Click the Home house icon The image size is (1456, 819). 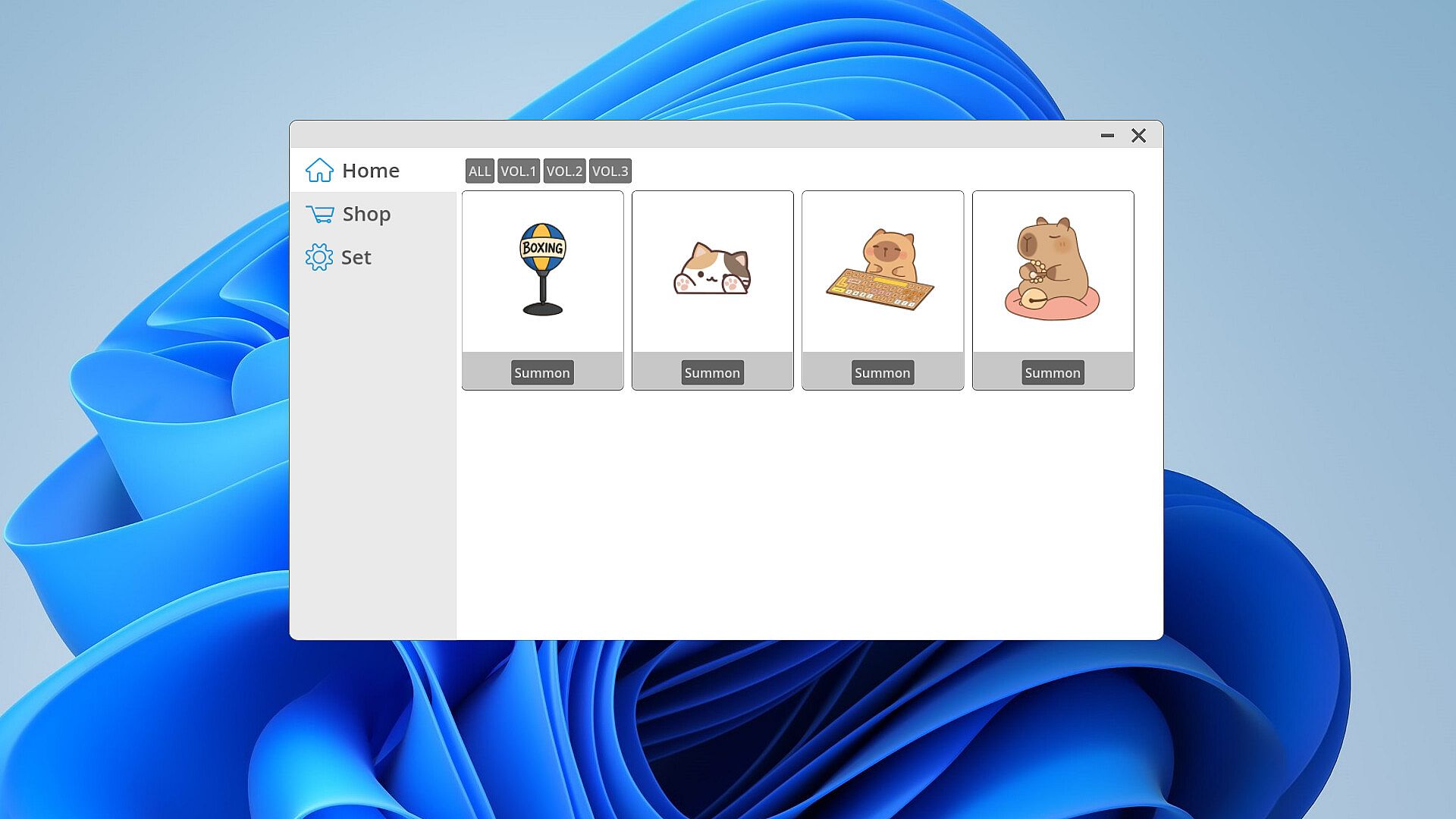coord(319,171)
